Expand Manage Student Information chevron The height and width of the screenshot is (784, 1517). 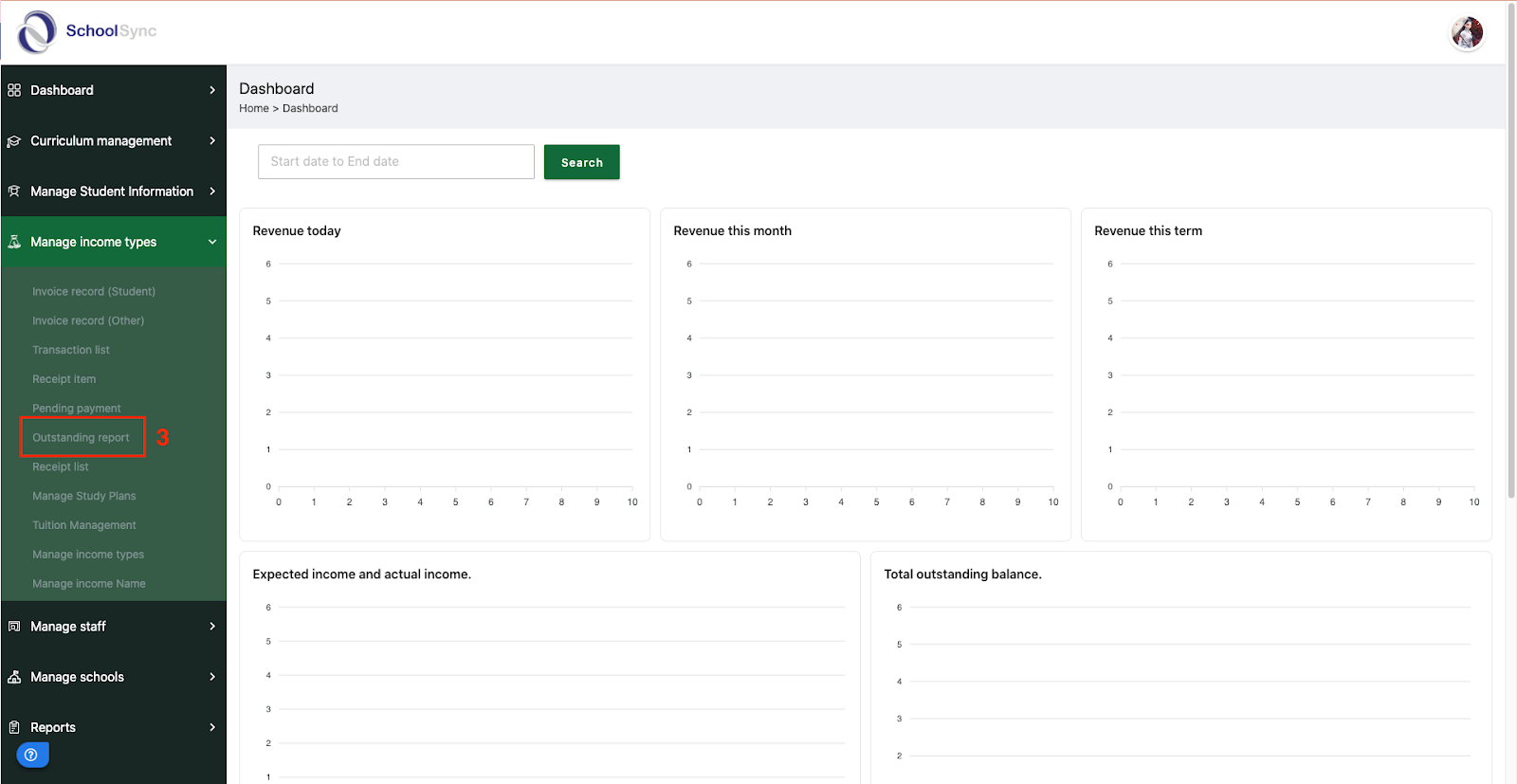tap(212, 191)
